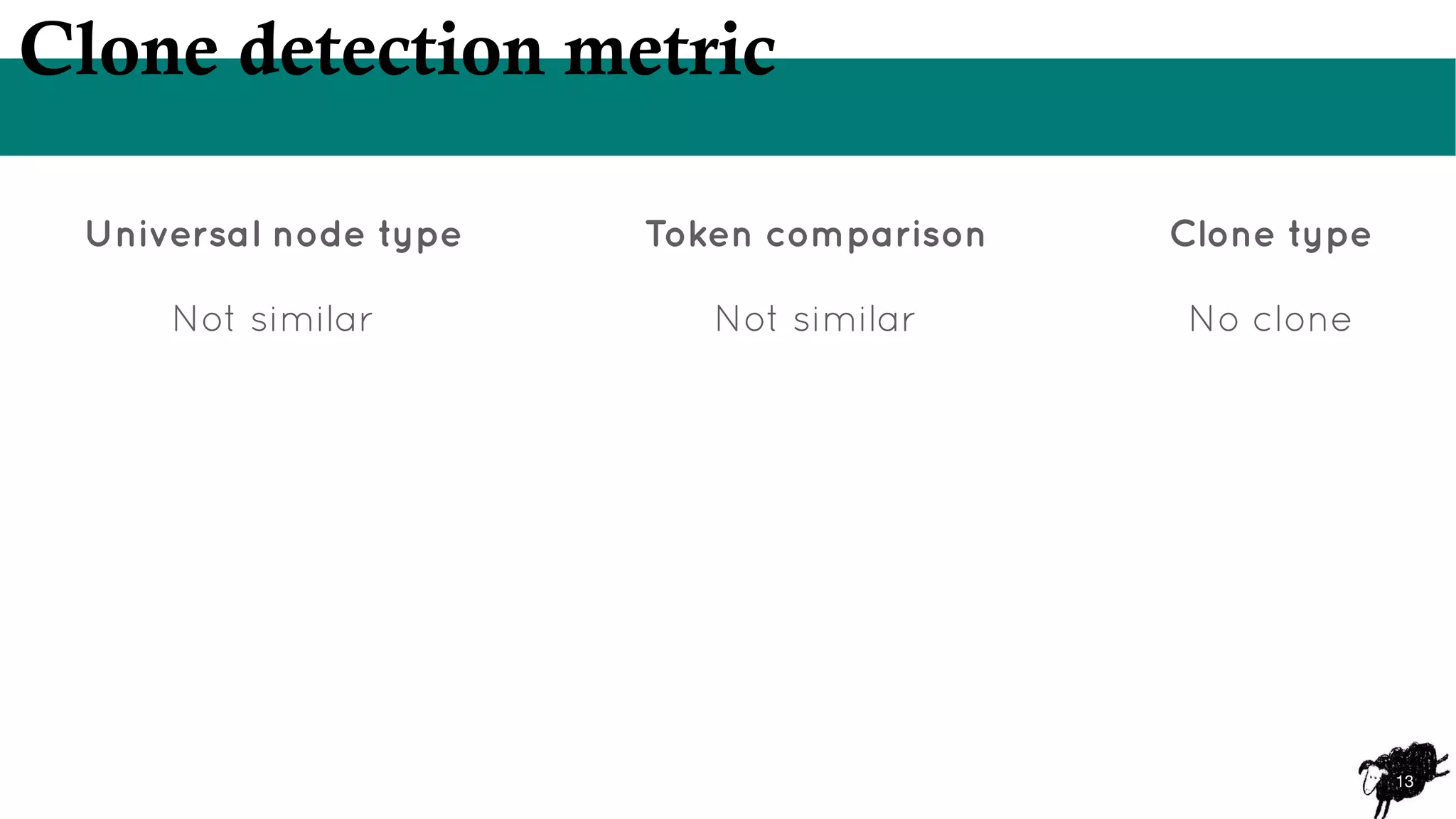Click the teal header banner
Viewport: 1456px width, 819px height.
click(728, 107)
